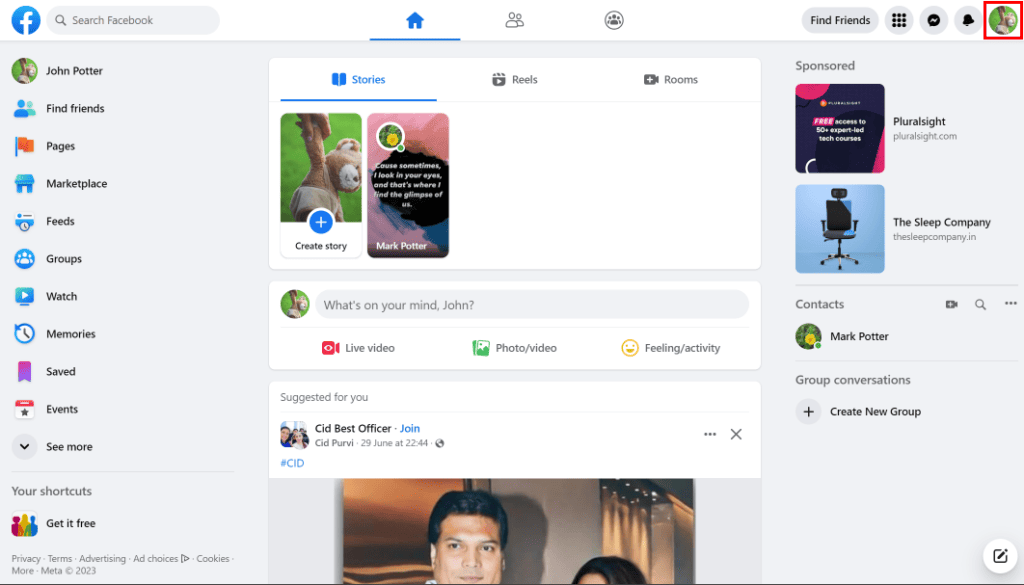
Task: Click the Facebook logo
Action: tap(25, 20)
